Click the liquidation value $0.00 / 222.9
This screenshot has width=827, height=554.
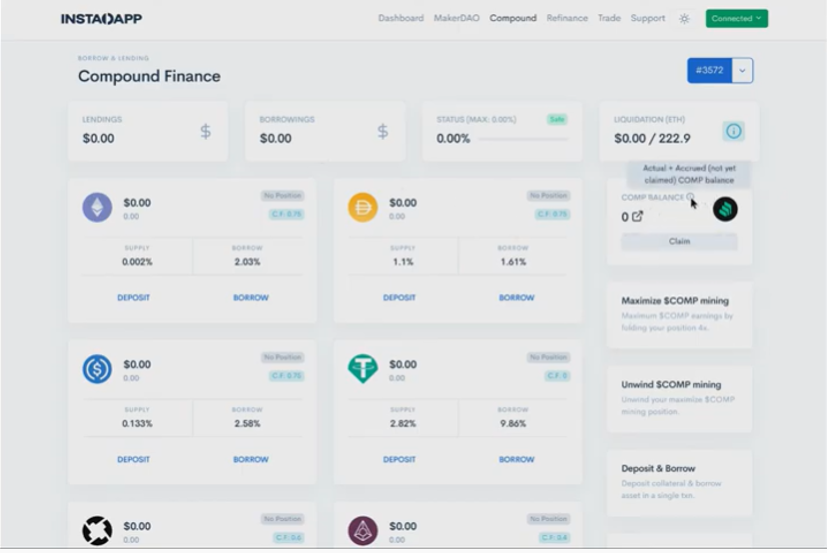pos(652,139)
